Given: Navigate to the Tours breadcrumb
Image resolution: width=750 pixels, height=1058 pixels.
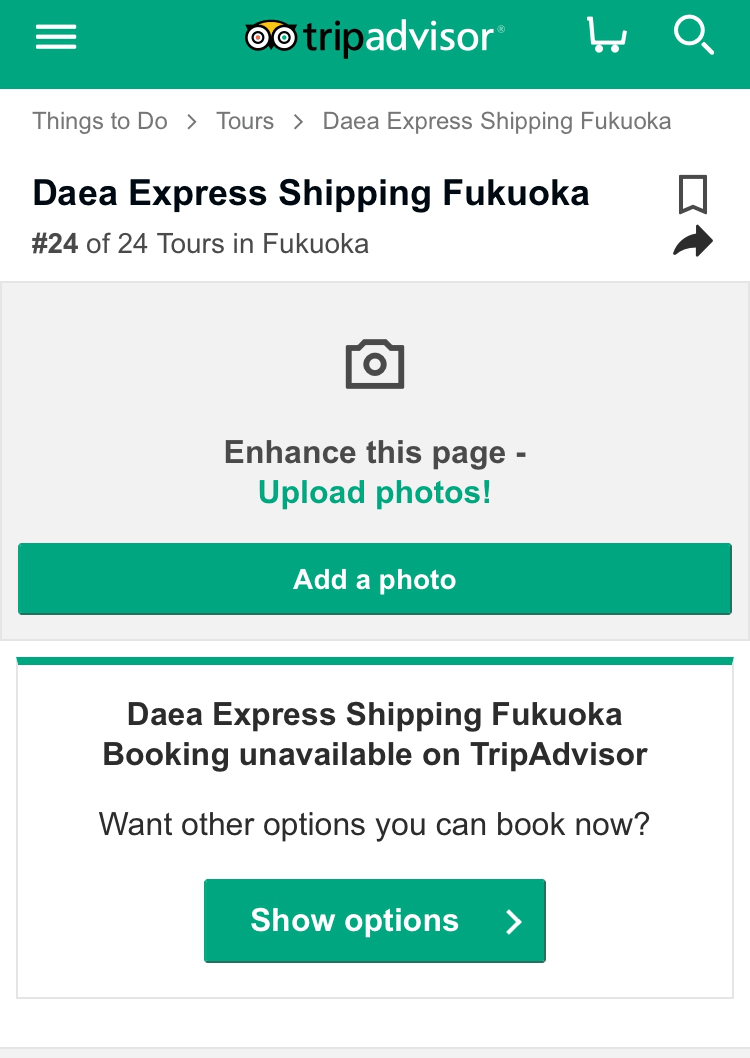Looking at the screenshot, I should click(x=245, y=122).
